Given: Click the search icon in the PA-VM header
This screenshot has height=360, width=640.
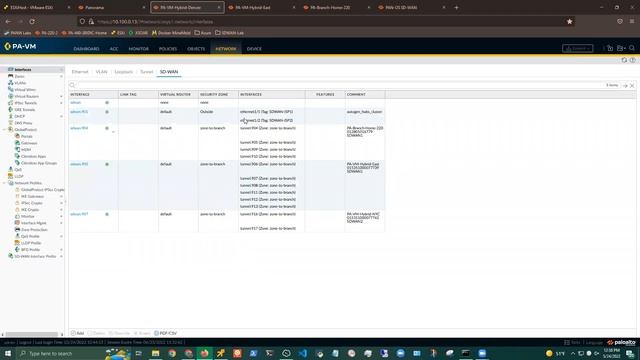Looking at the screenshot, I should tap(632, 48).
